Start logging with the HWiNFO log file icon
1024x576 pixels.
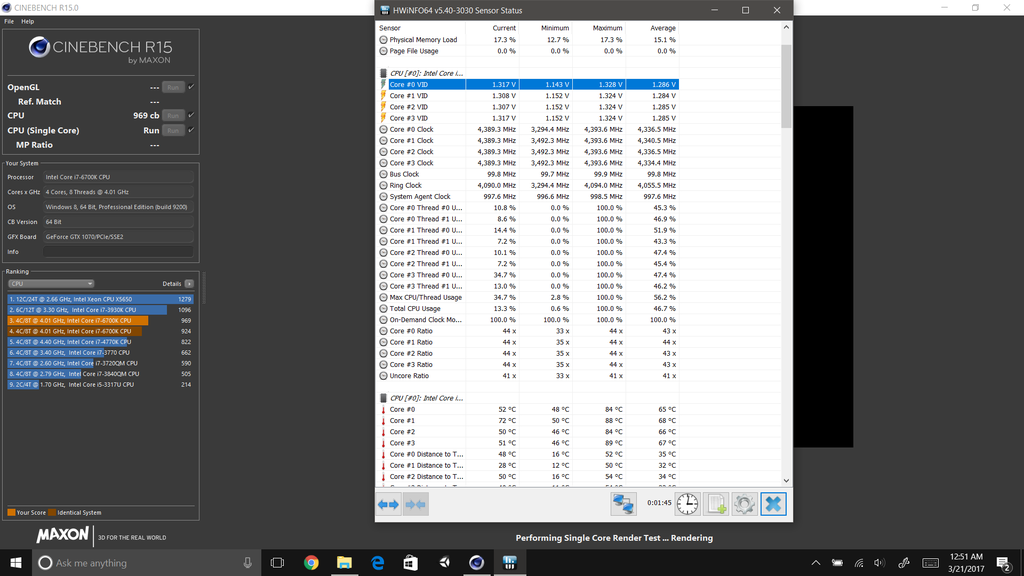(x=716, y=504)
